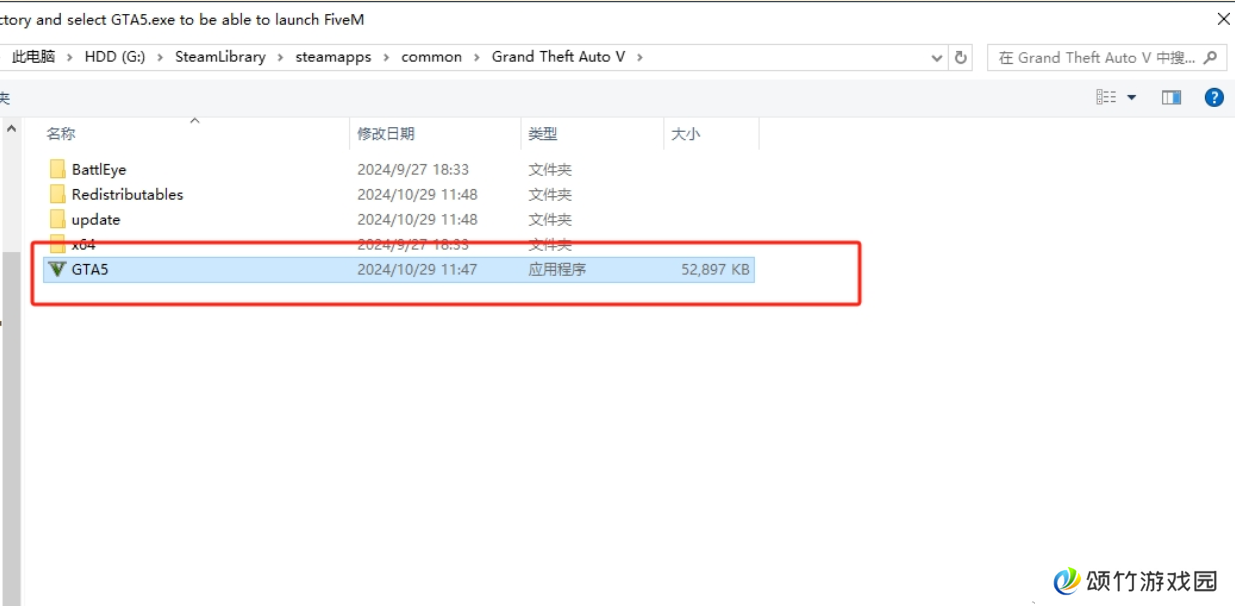Viewport: 1235px width, 606px height.
Task: Navigate to HDD (G:) breadcrumb
Action: (115, 57)
